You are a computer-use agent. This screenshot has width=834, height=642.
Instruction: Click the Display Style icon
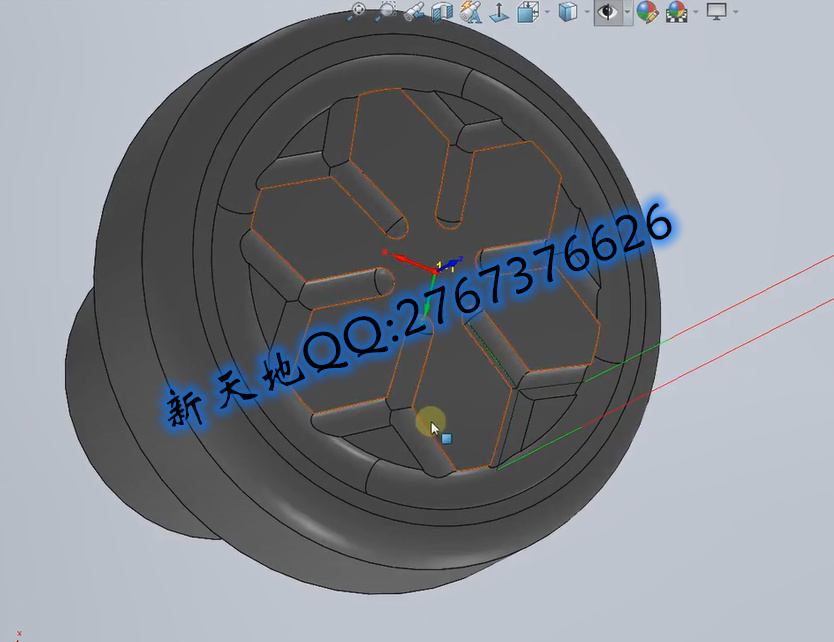[567, 12]
